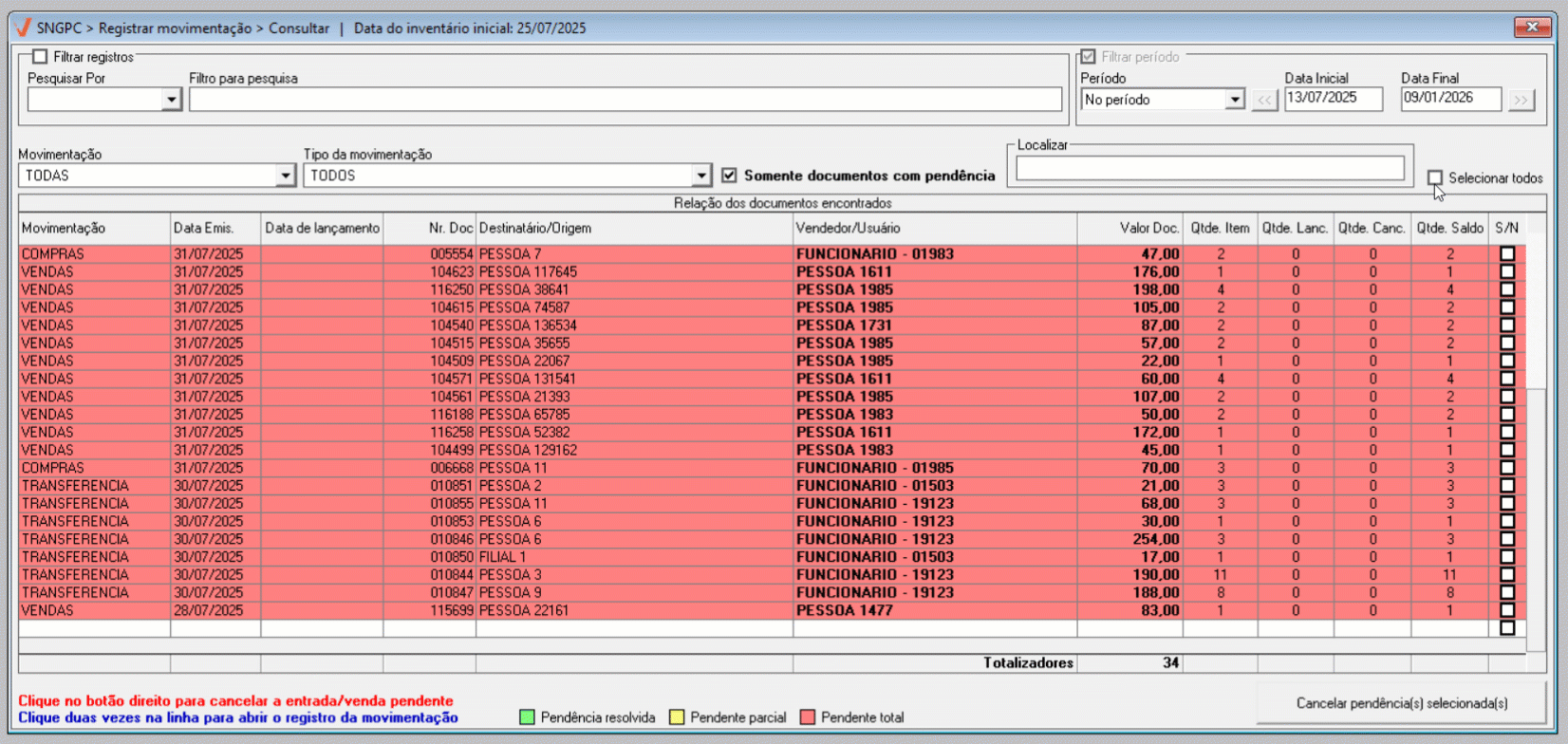
Task: Check the S/N box for FILIAL 1 row
Action: pos(1507,557)
